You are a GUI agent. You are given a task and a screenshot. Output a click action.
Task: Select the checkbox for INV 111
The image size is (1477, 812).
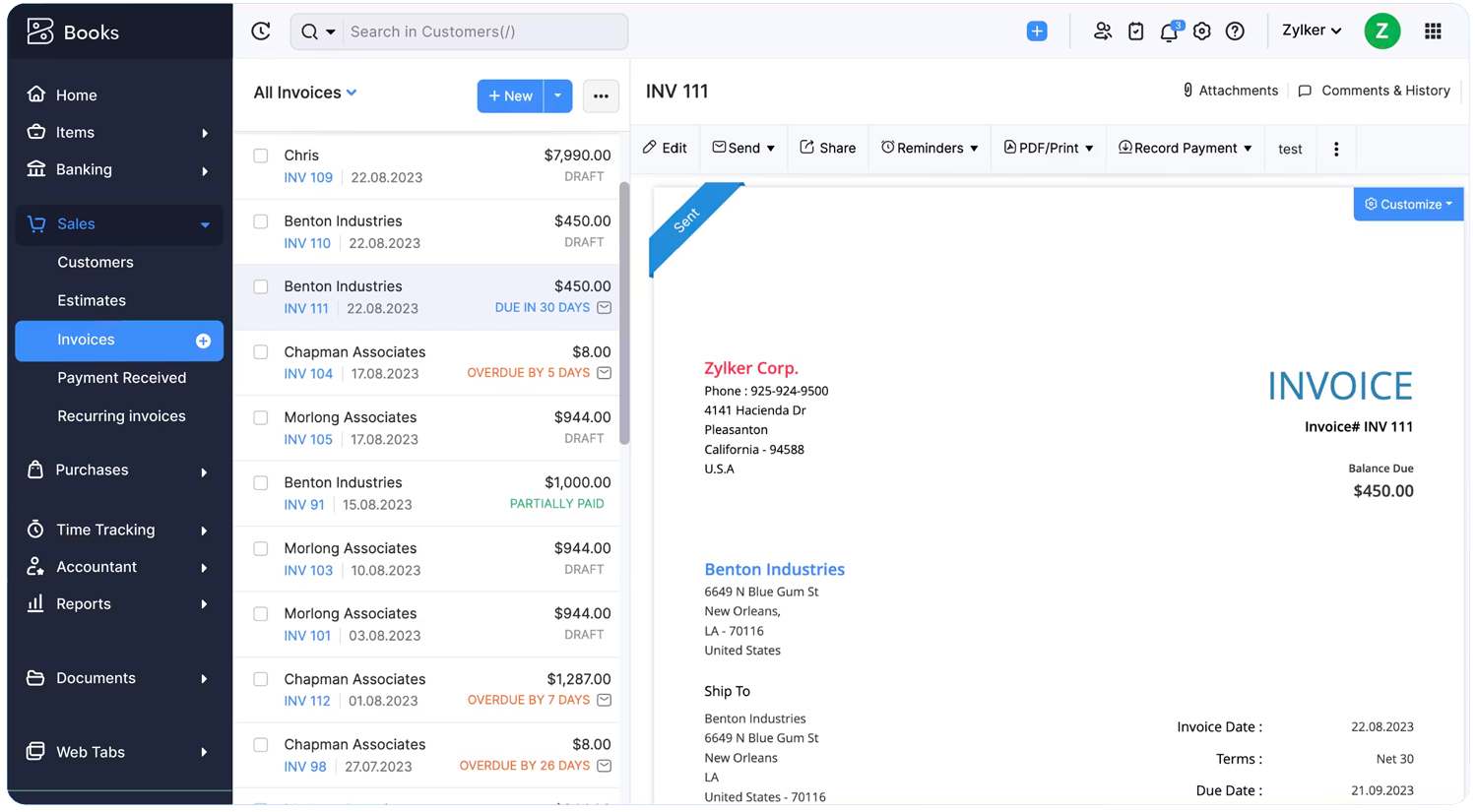click(x=261, y=286)
